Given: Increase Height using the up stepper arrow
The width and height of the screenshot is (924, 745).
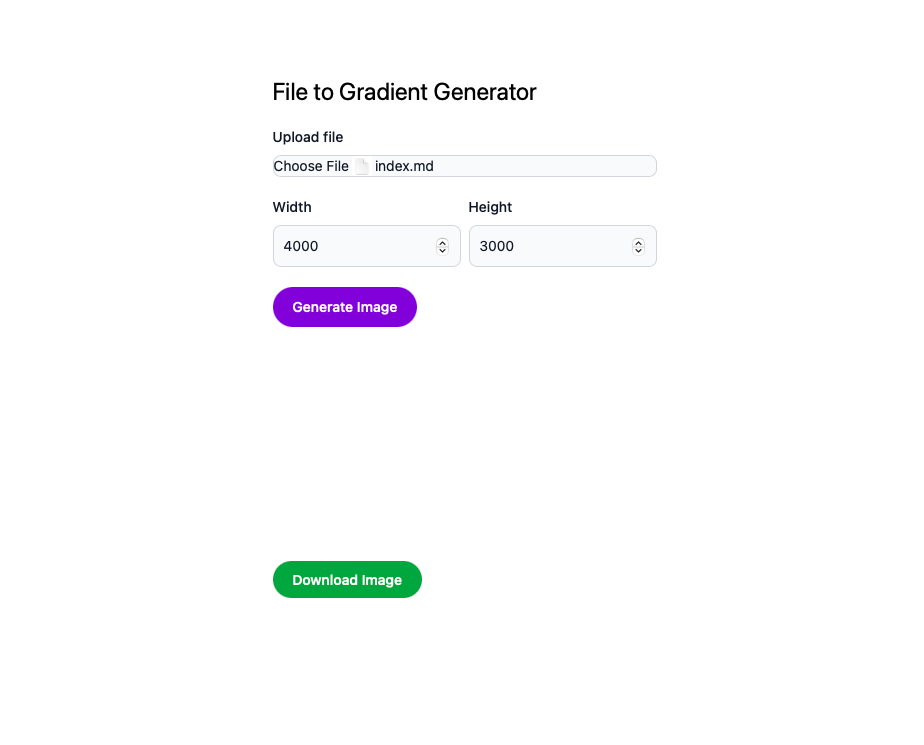Looking at the screenshot, I should pyautogui.click(x=638, y=242).
